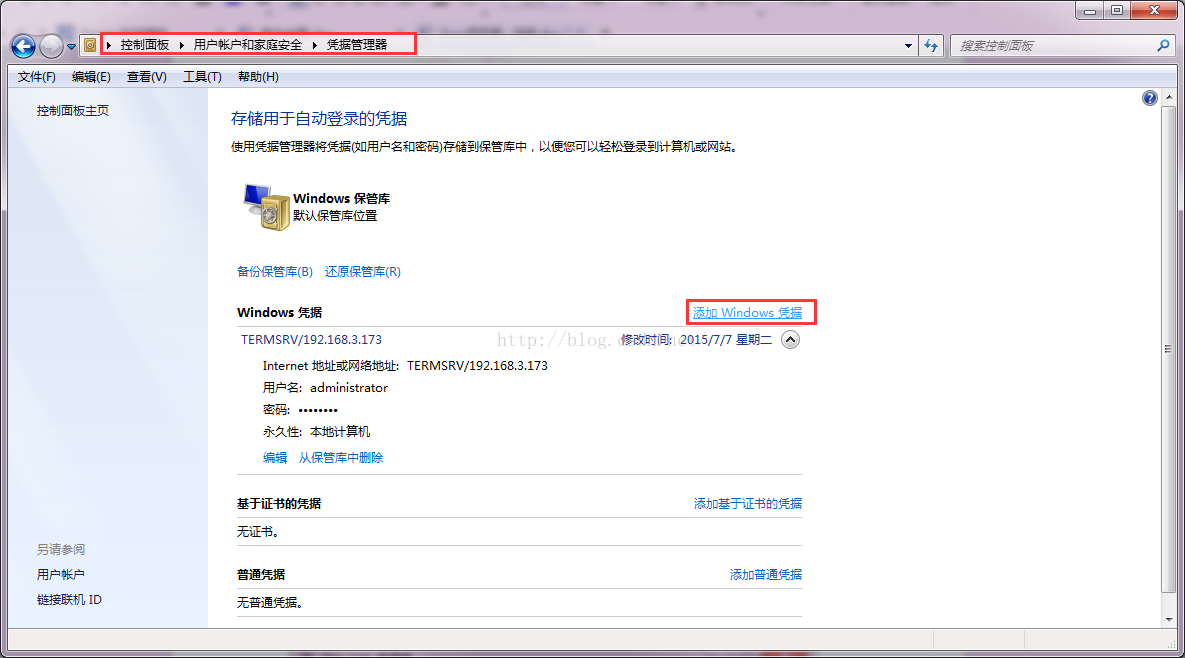Click the 本地计算机 persistence value
1185x658 pixels.
pyautogui.click(x=340, y=431)
